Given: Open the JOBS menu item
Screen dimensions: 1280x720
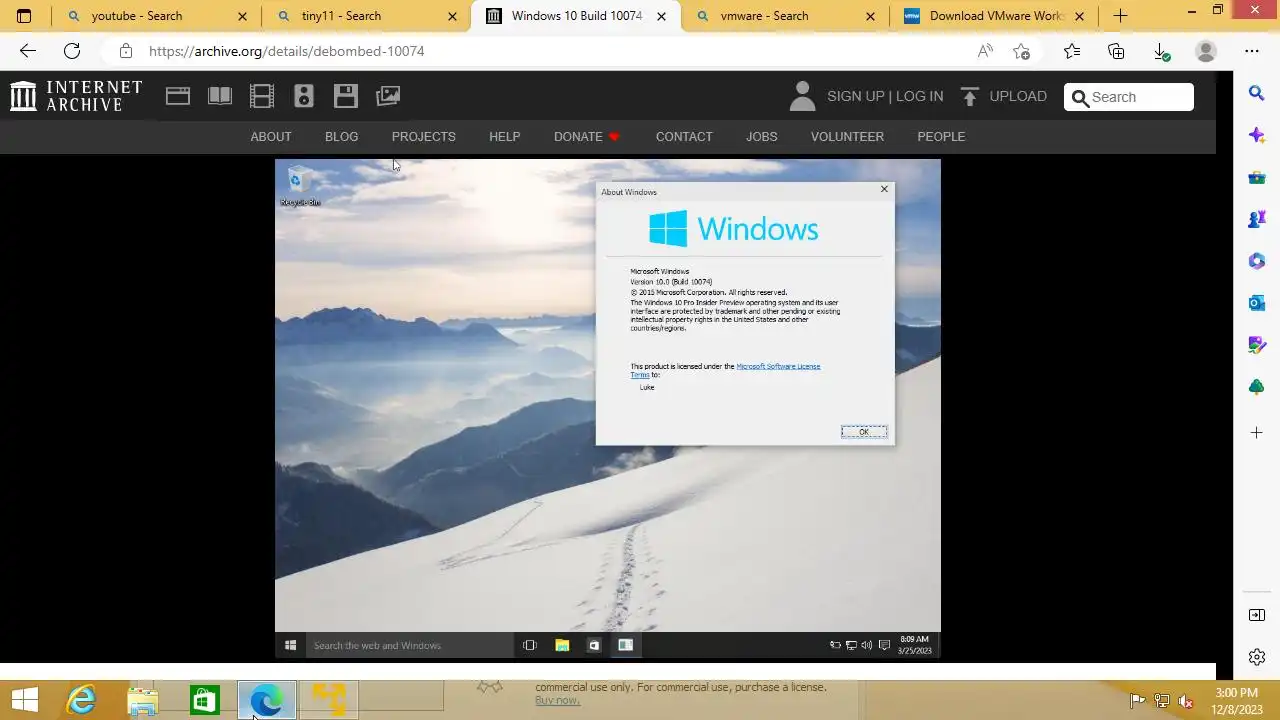Looking at the screenshot, I should tap(761, 137).
